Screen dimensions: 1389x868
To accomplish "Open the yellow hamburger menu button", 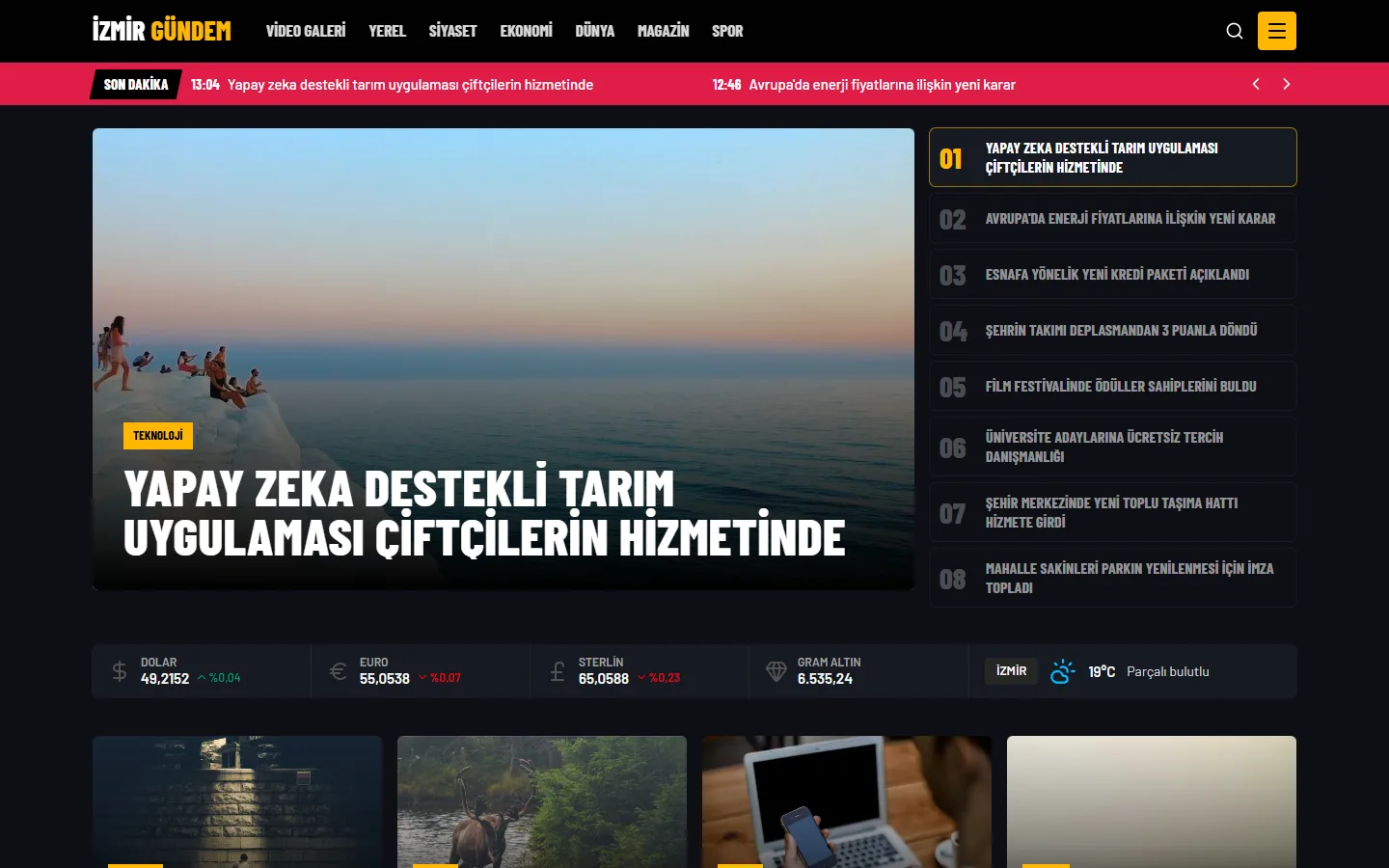I will (1276, 31).
